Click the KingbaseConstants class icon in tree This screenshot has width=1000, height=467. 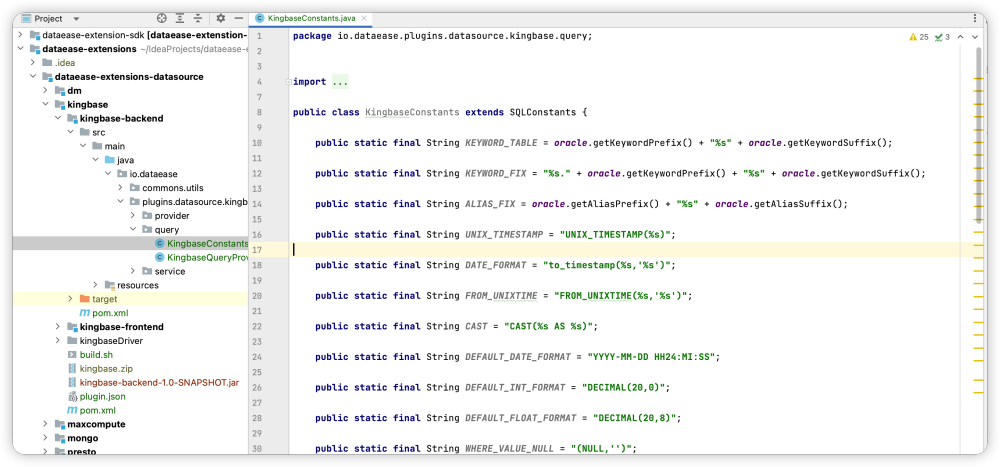(159, 243)
